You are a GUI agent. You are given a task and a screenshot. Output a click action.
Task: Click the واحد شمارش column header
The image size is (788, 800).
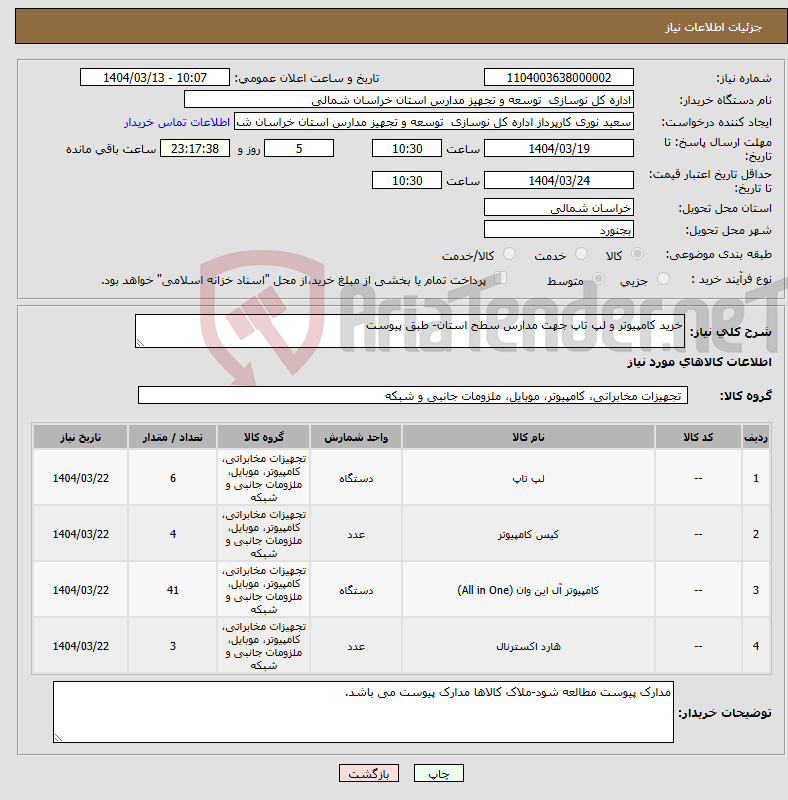tap(356, 437)
